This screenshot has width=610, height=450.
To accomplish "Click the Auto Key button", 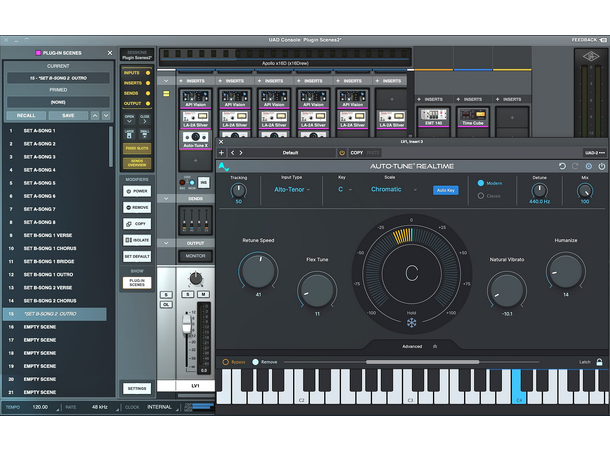I will [445, 190].
